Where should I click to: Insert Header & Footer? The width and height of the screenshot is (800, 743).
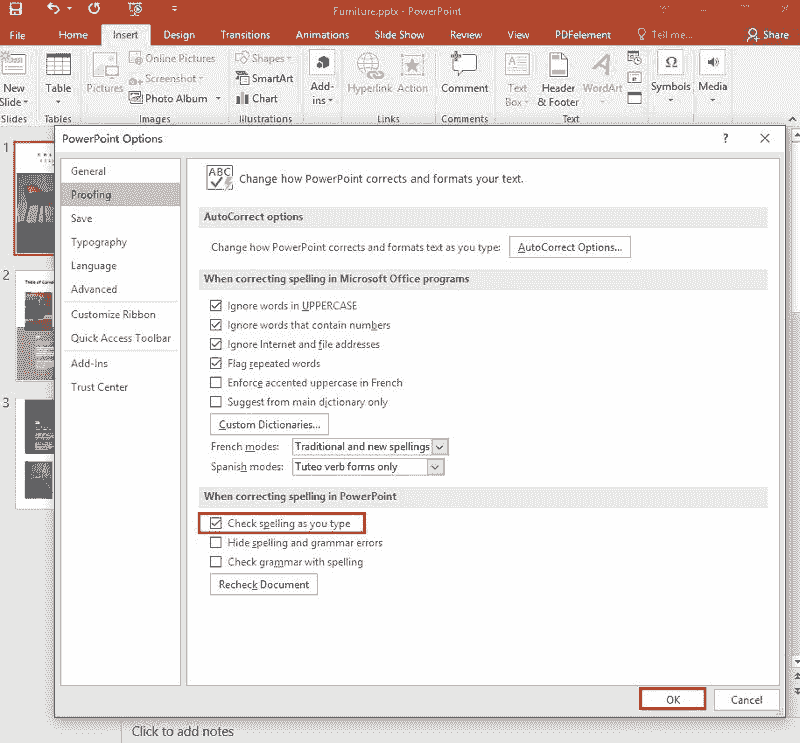click(557, 82)
